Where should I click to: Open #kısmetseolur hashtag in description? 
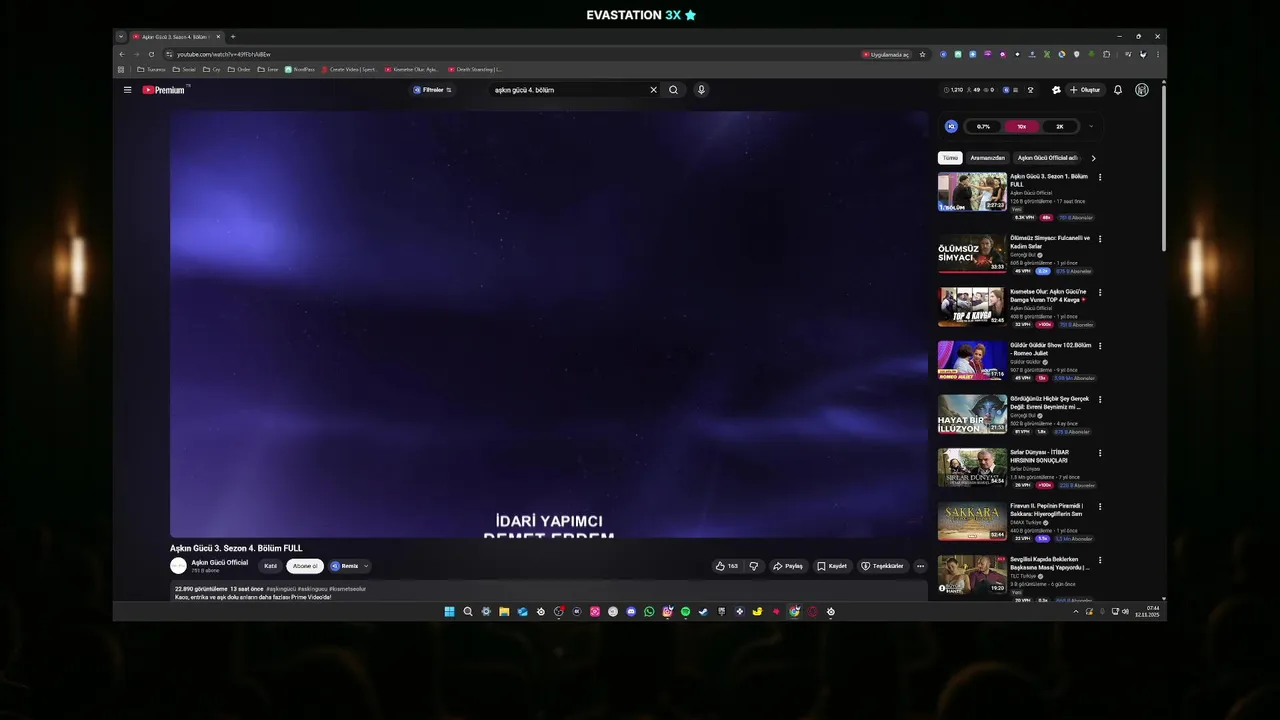347,589
